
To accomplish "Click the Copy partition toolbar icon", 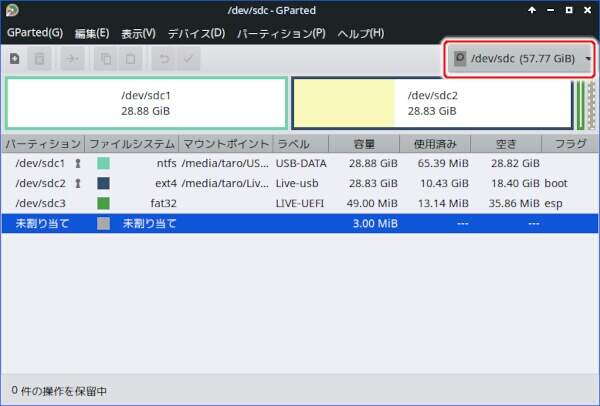I will pos(106,60).
